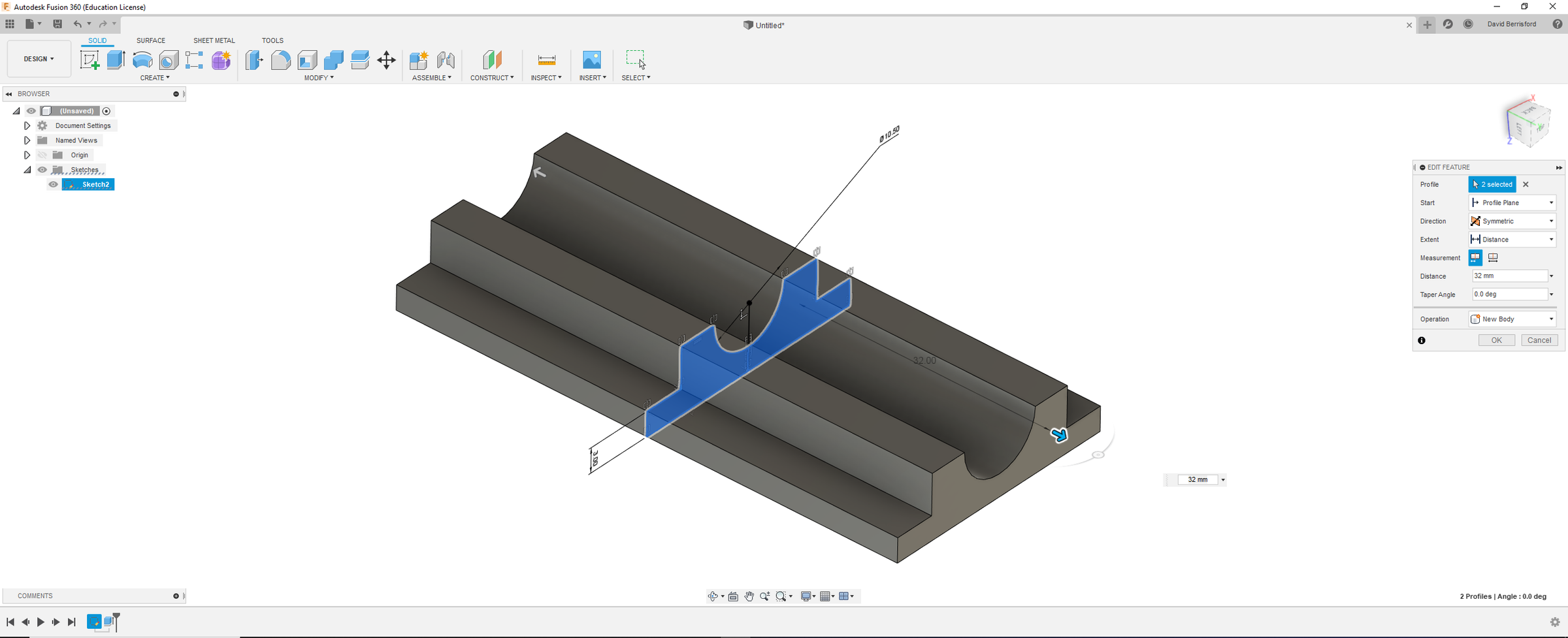This screenshot has width=1568, height=638.
Task: Expand the Named Views tree node
Action: coord(27,140)
